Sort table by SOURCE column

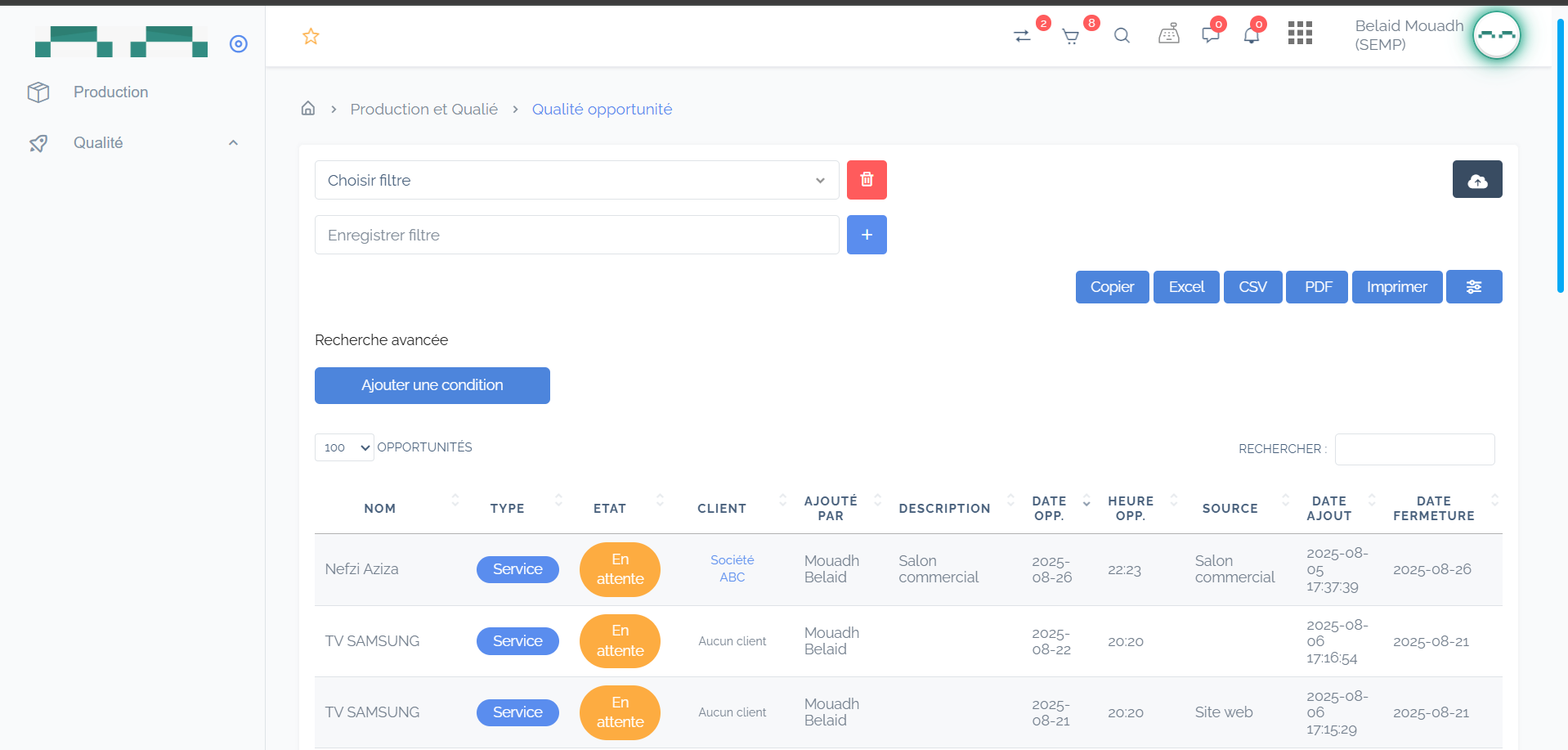1230,508
